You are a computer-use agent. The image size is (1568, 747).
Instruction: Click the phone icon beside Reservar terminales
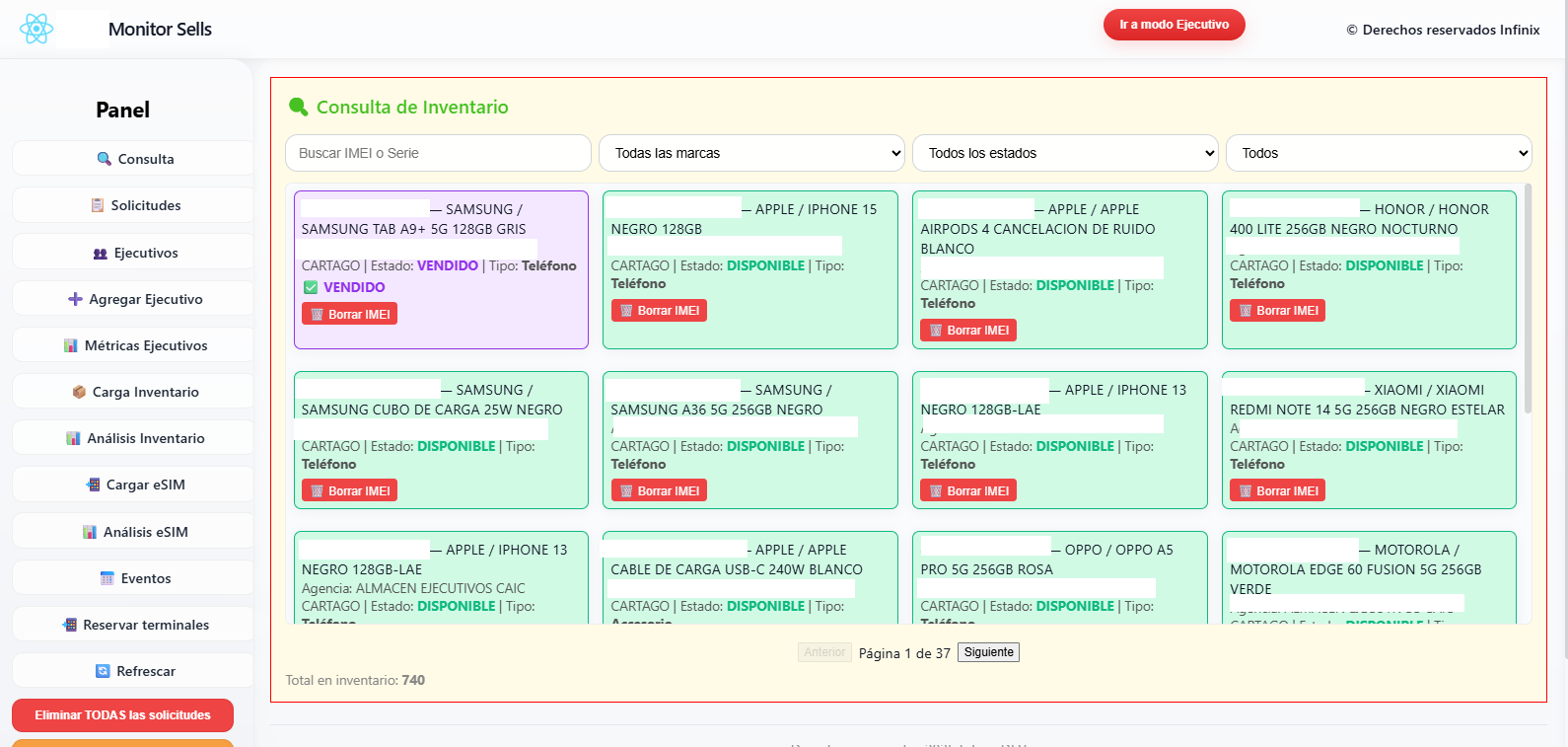coord(69,625)
